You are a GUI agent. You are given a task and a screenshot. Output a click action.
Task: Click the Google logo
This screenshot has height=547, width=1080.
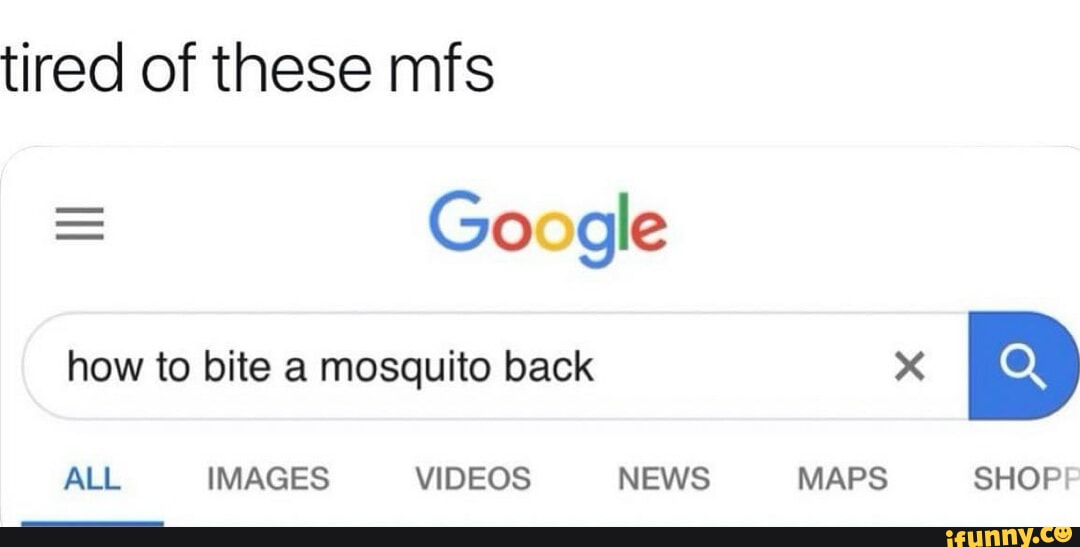point(548,229)
